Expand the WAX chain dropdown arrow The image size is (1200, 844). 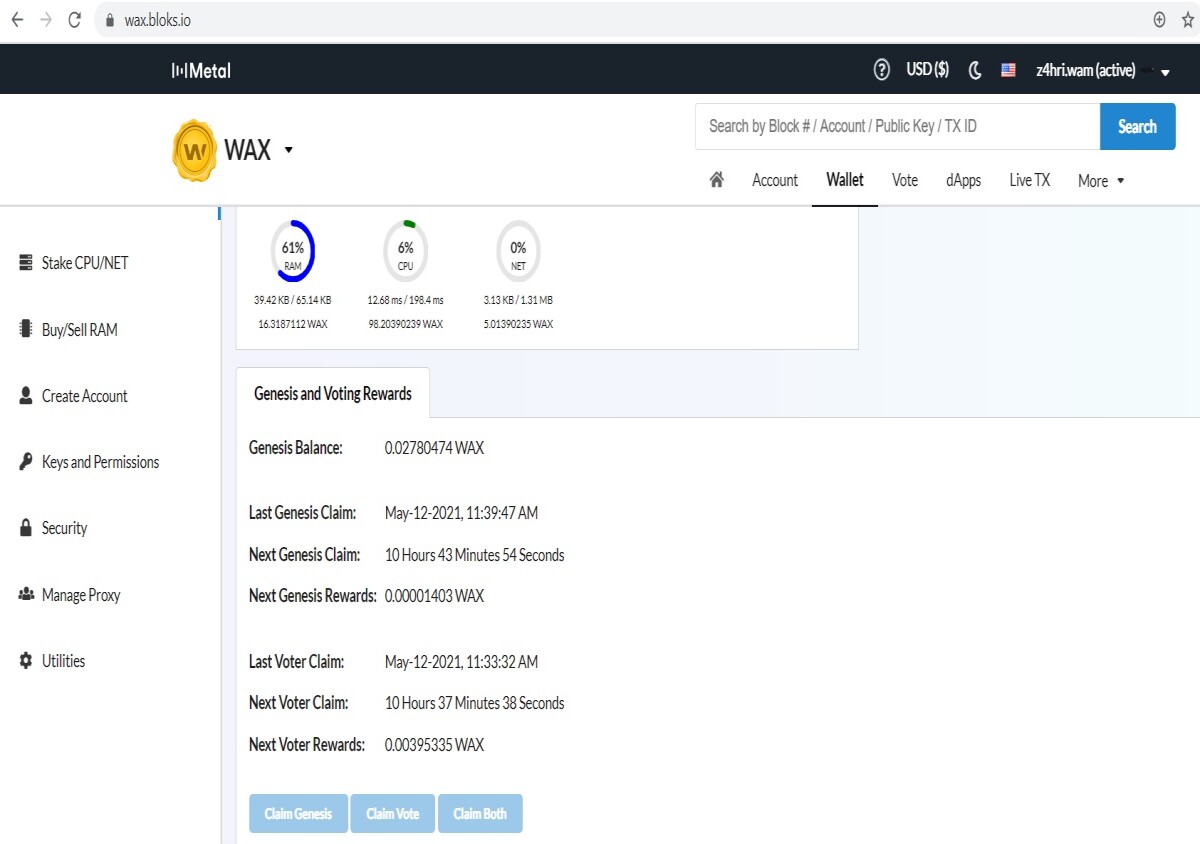288,150
